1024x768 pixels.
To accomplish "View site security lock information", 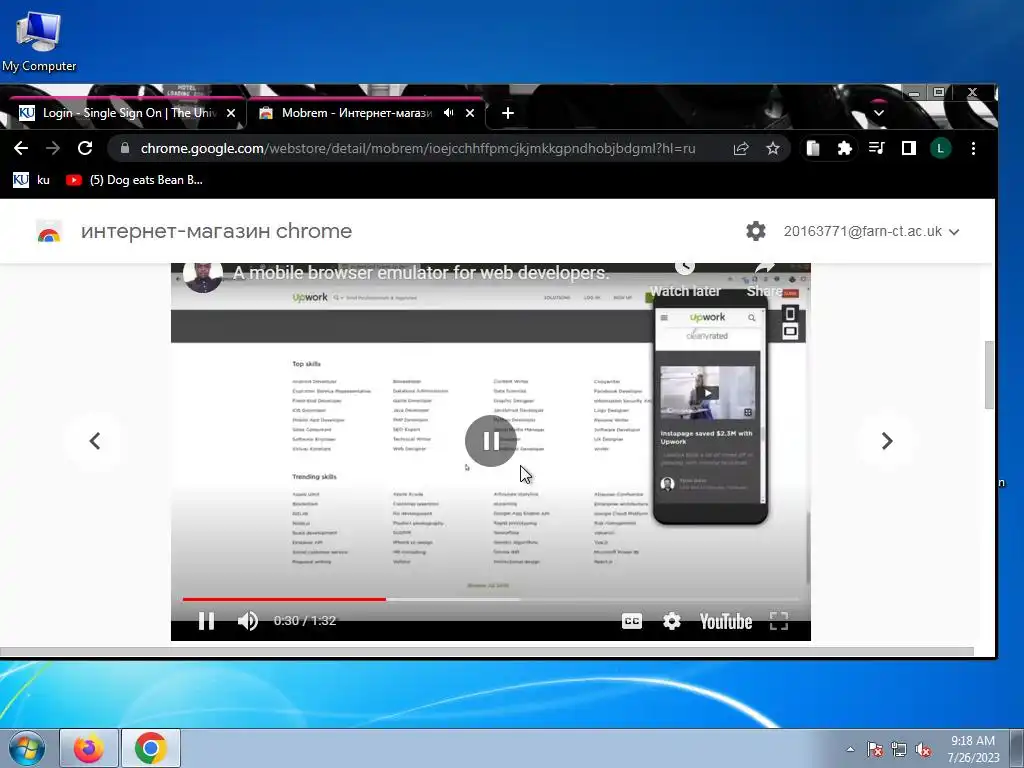I will [x=125, y=148].
